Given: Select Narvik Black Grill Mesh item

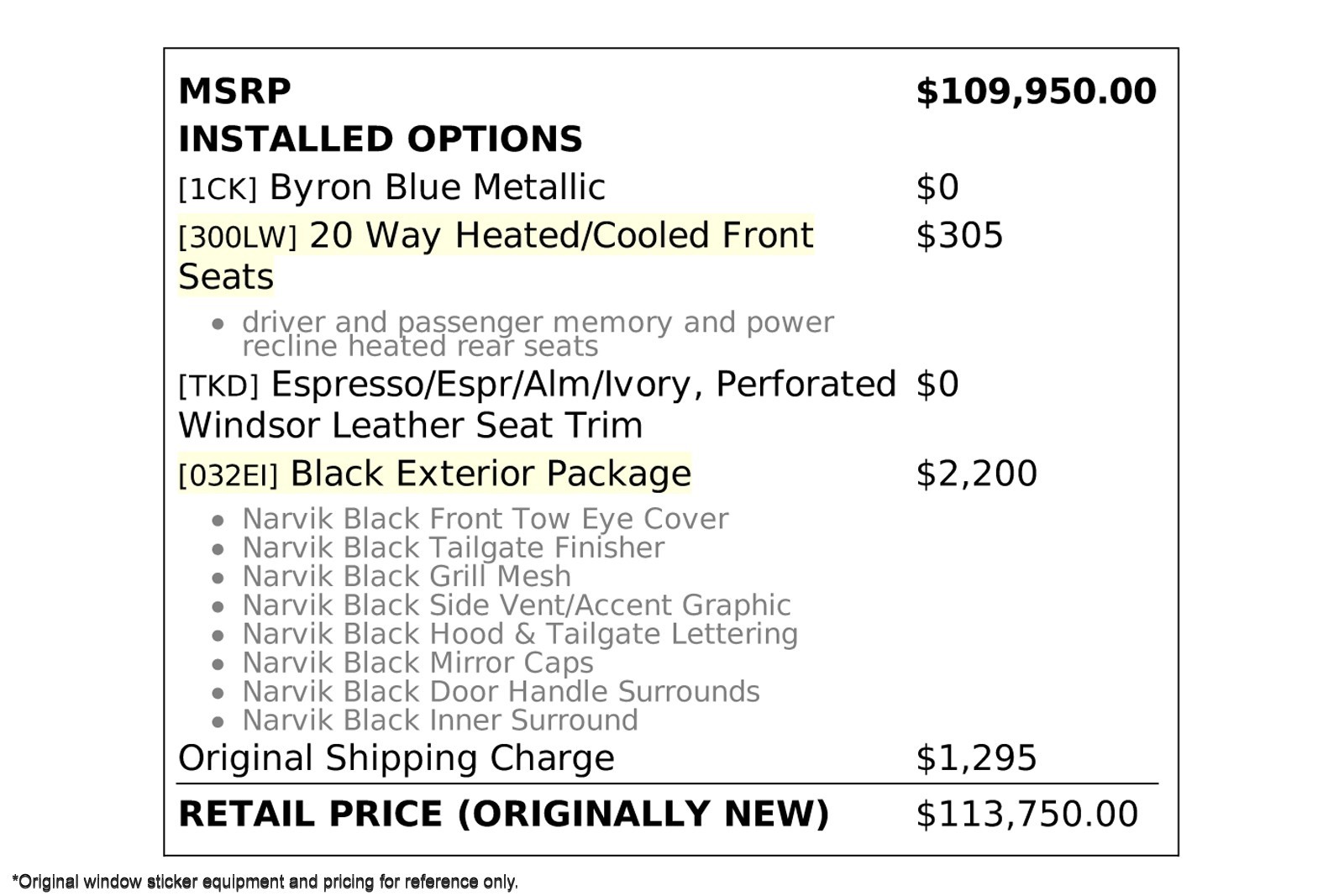Looking at the screenshot, I should [406, 576].
